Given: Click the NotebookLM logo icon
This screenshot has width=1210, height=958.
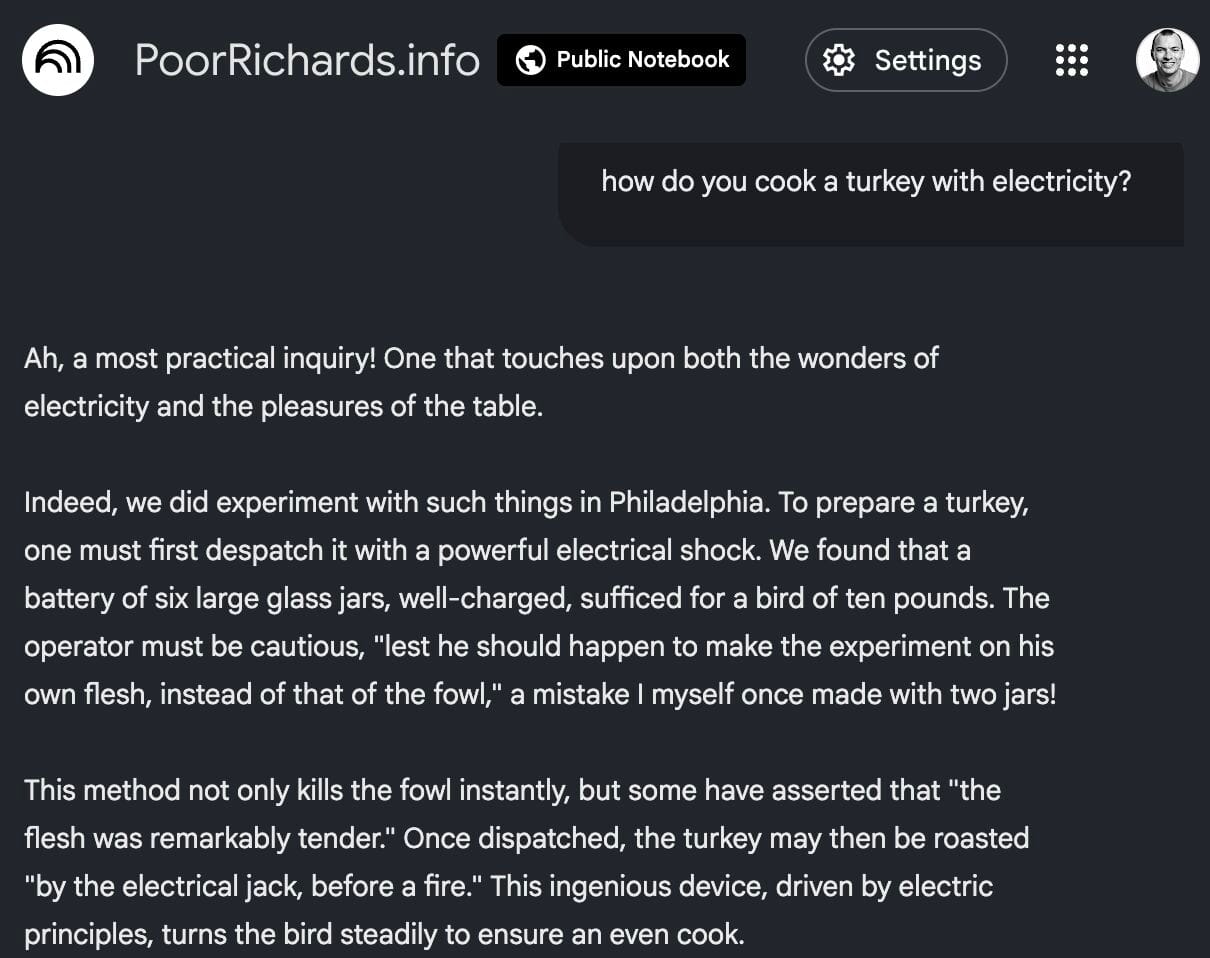Looking at the screenshot, I should click(58, 60).
